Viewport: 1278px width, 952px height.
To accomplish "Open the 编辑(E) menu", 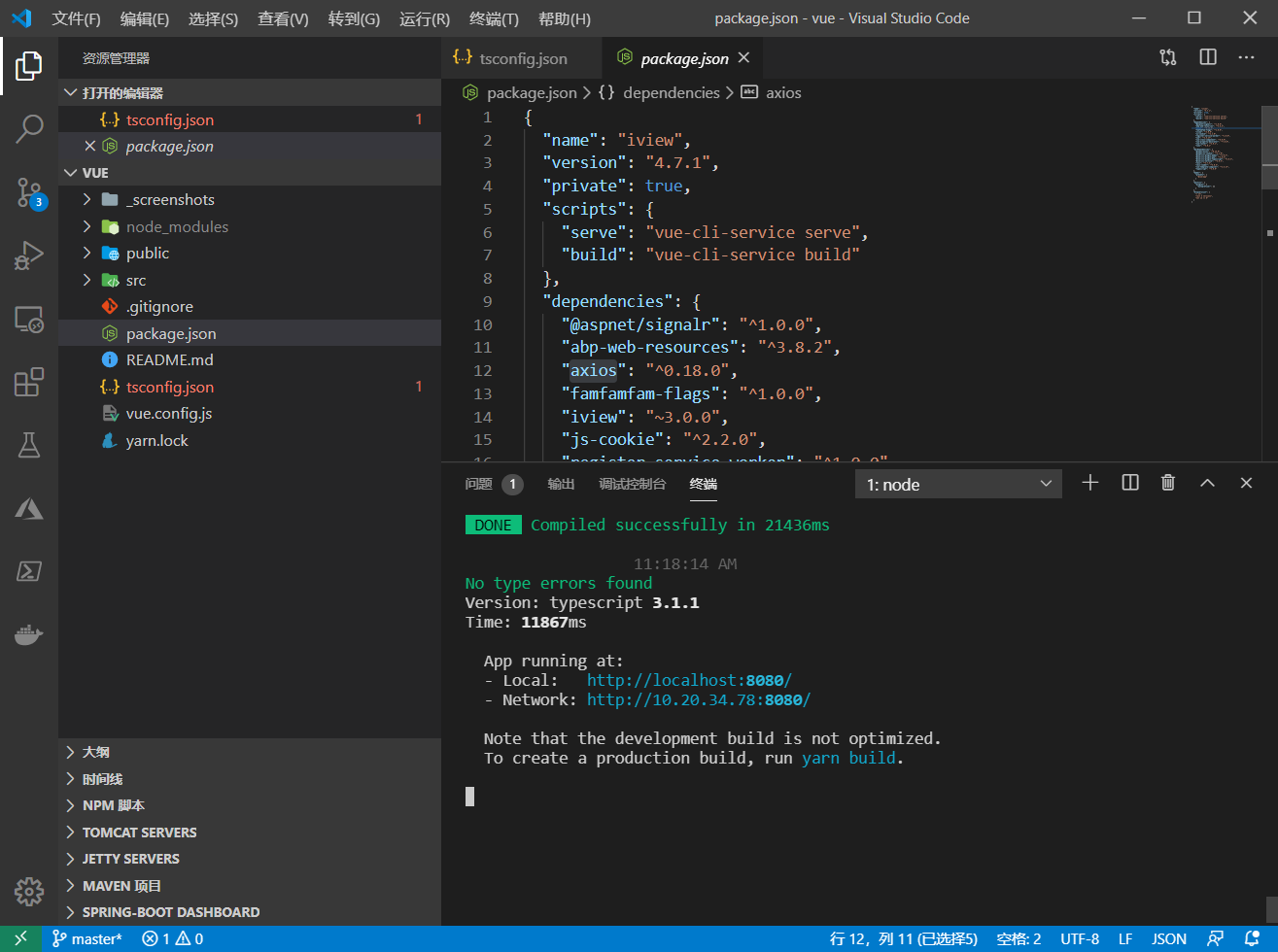I will [x=145, y=18].
